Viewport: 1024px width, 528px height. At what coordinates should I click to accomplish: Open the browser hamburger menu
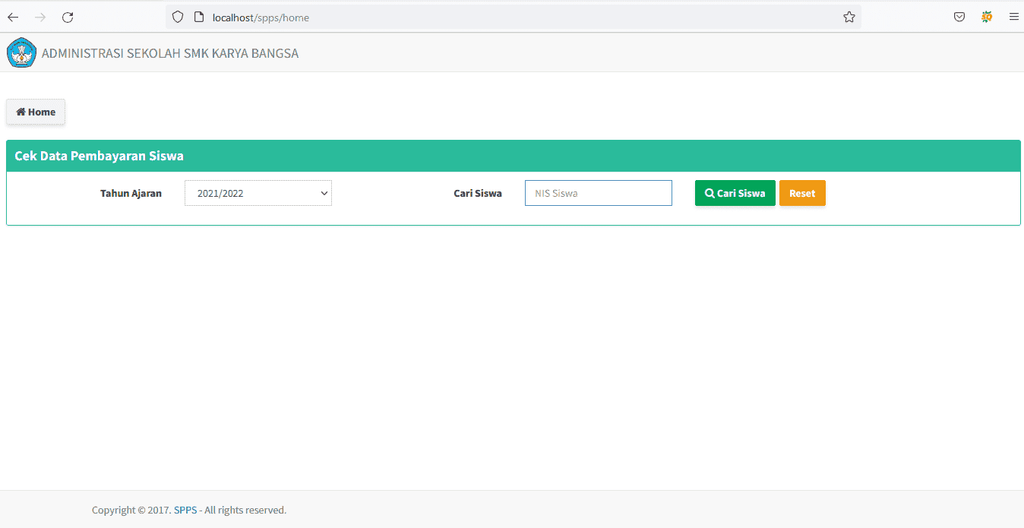click(x=1014, y=18)
